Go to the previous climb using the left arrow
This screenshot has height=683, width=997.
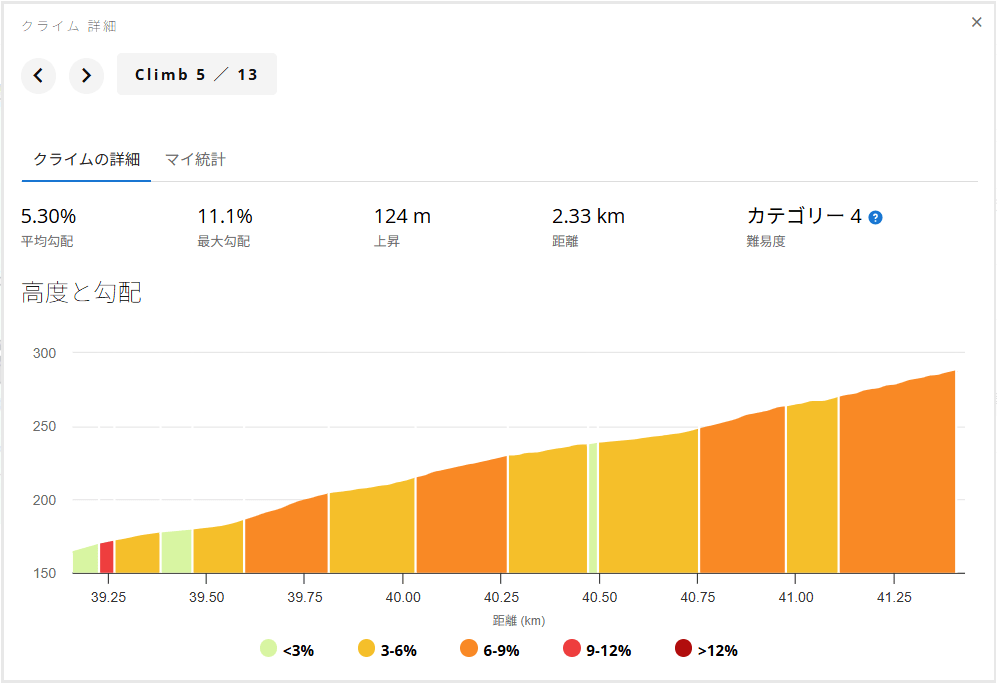pos(38,75)
